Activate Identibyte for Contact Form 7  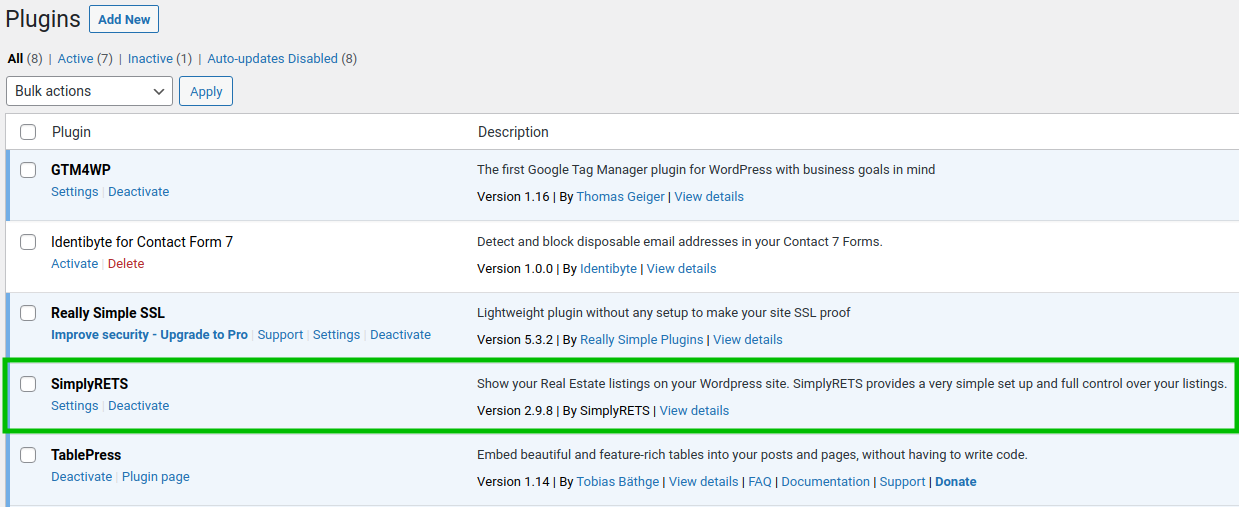click(75, 264)
